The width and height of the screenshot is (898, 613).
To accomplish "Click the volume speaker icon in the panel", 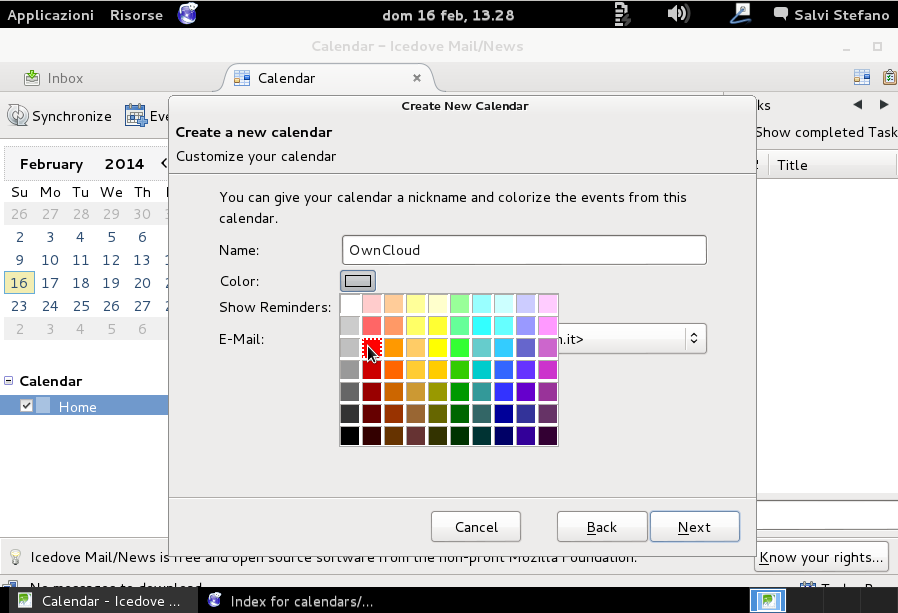I will coord(678,14).
